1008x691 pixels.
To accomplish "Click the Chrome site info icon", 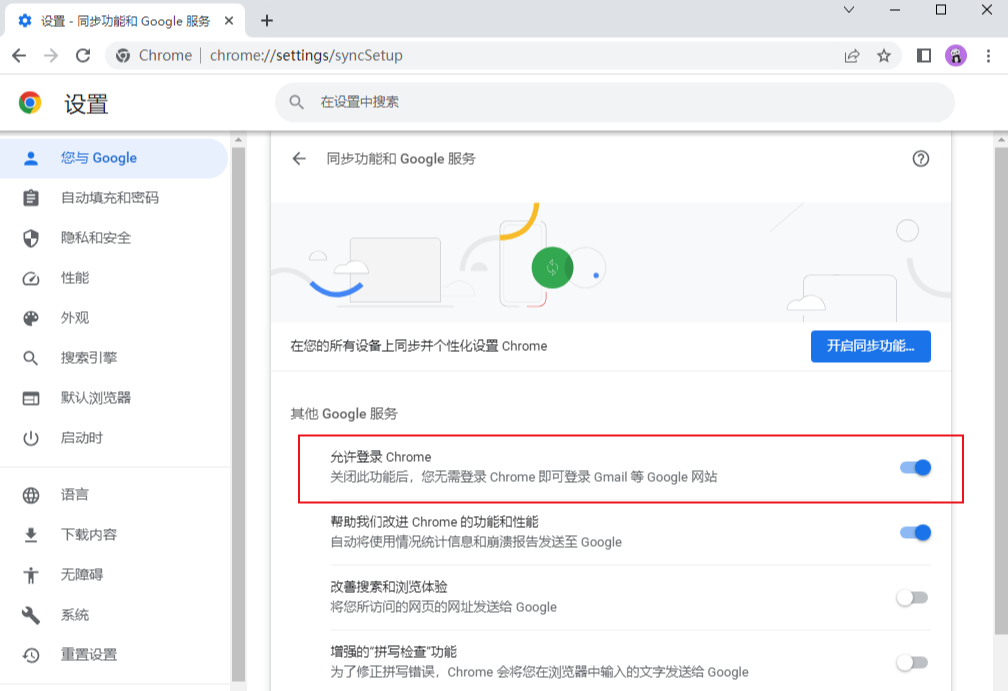I will (123, 56).
